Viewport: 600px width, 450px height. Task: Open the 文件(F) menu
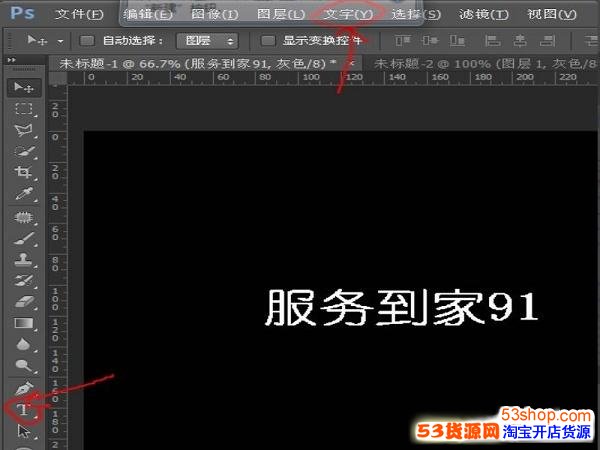79,15
